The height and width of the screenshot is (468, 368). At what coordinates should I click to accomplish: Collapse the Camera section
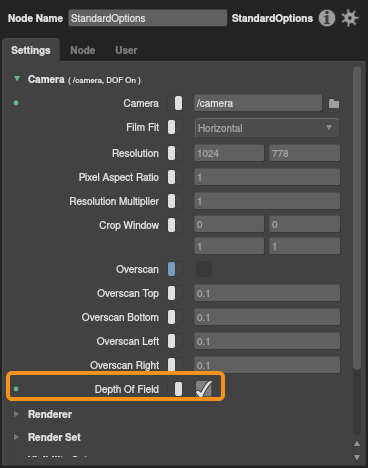[x=17, y=79]
